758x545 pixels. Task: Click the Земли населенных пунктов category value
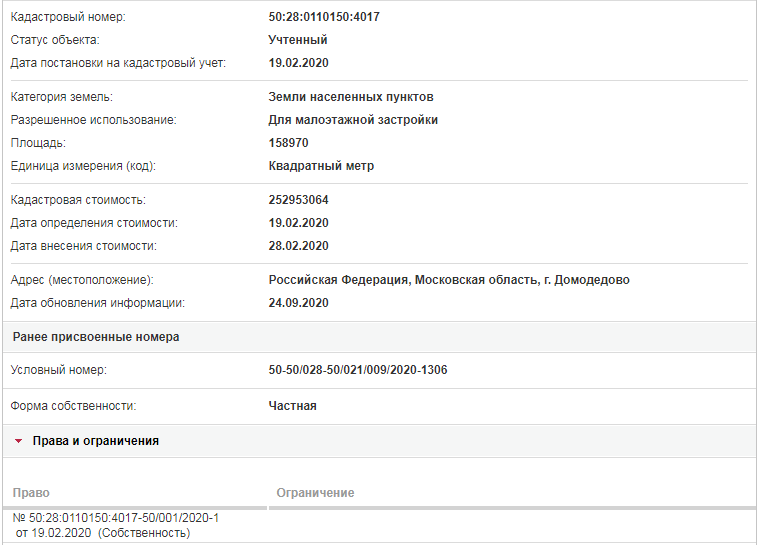point(351,97)
